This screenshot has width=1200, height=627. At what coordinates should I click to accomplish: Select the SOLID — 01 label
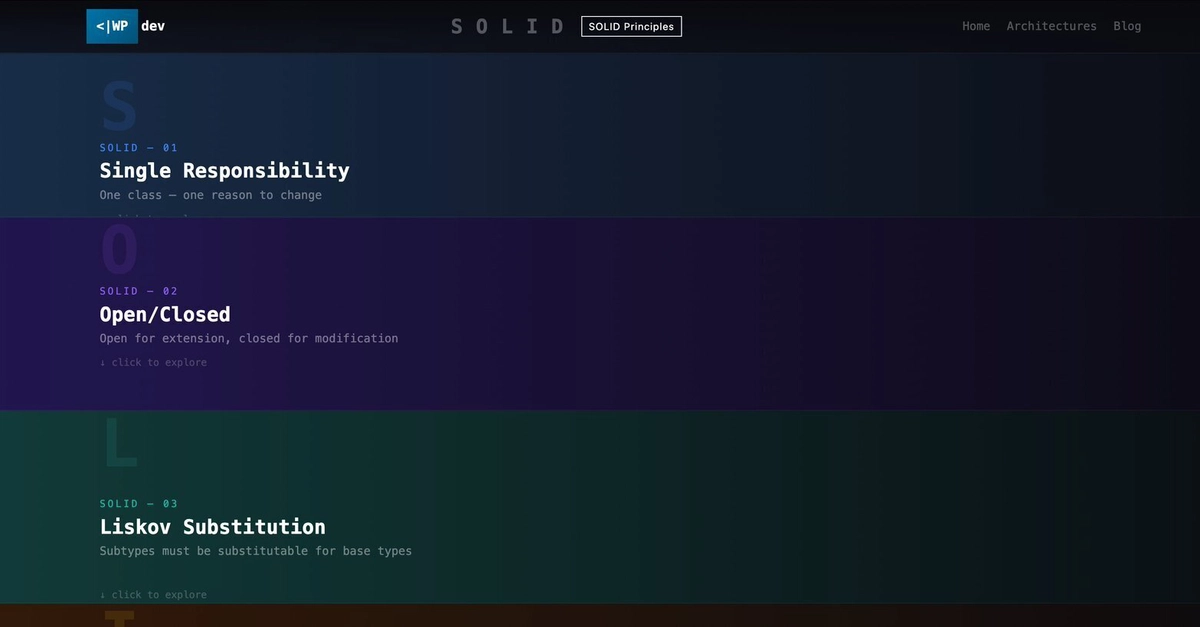coord(138,148)
